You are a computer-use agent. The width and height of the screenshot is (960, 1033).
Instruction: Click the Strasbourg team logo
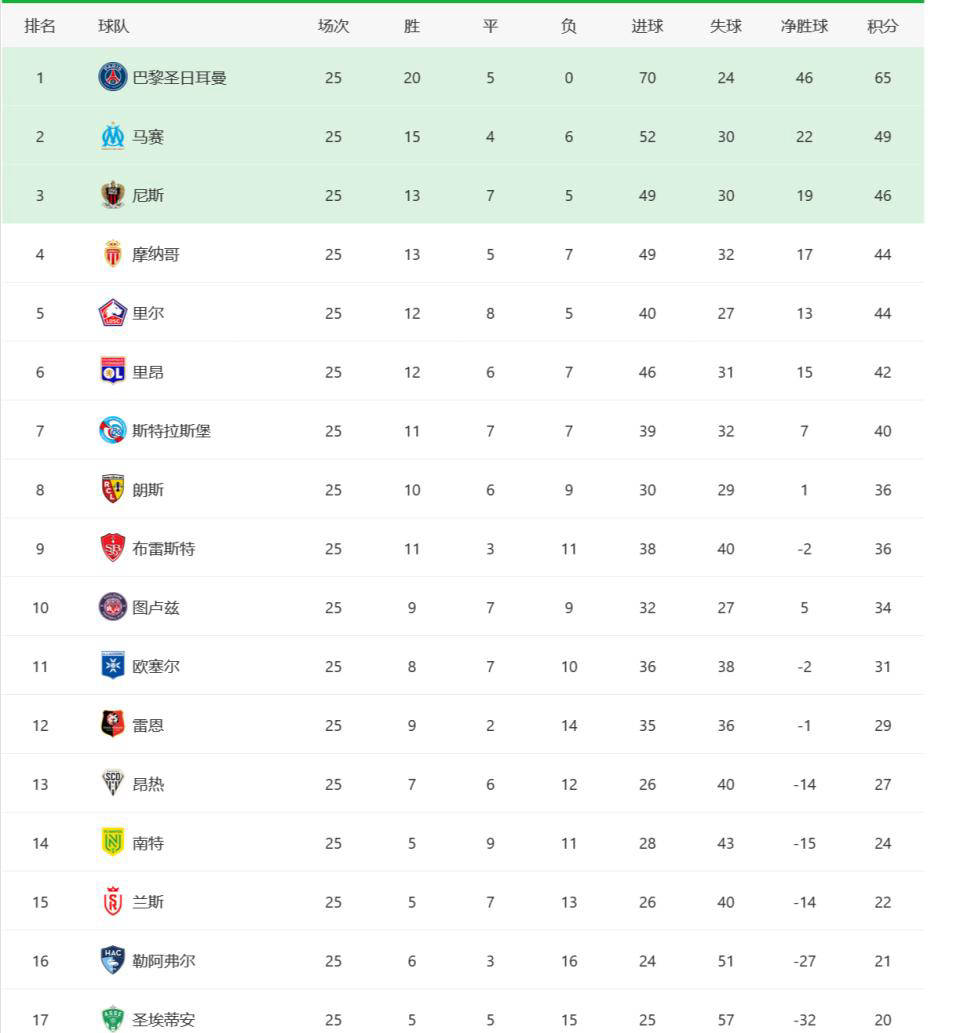coord(113,431)
